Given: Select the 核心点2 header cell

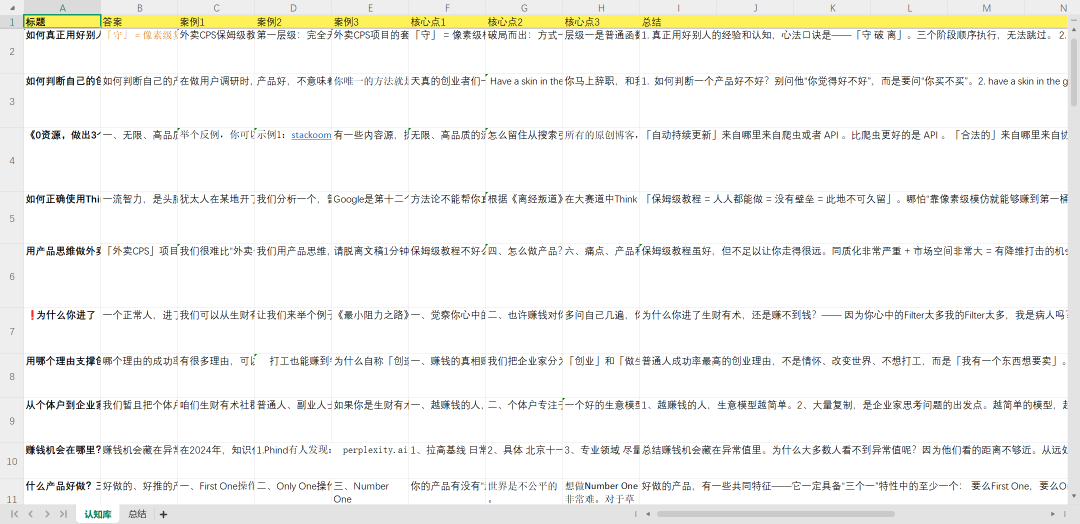Looking at the screenshot, I should (524, 21).
